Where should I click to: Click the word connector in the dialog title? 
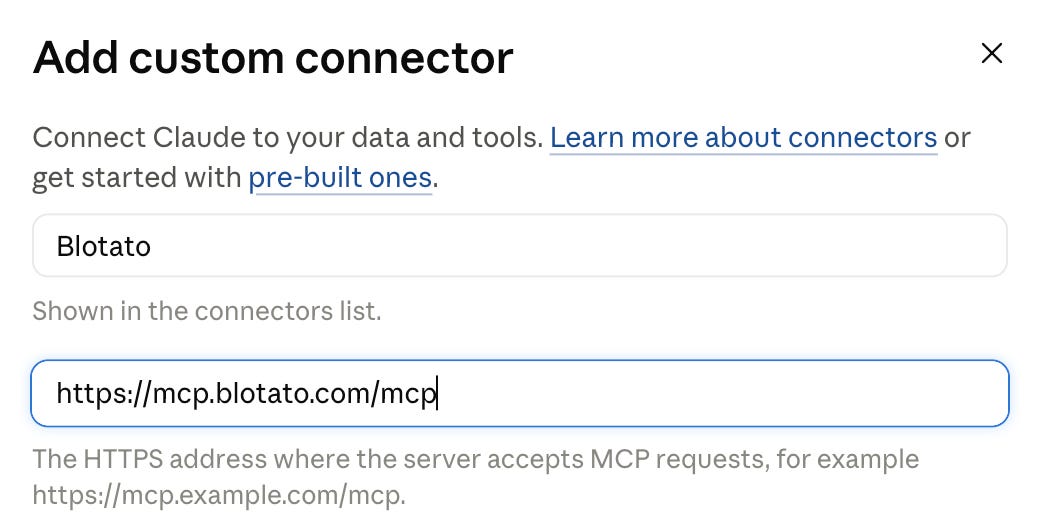[x=405, y=58]
